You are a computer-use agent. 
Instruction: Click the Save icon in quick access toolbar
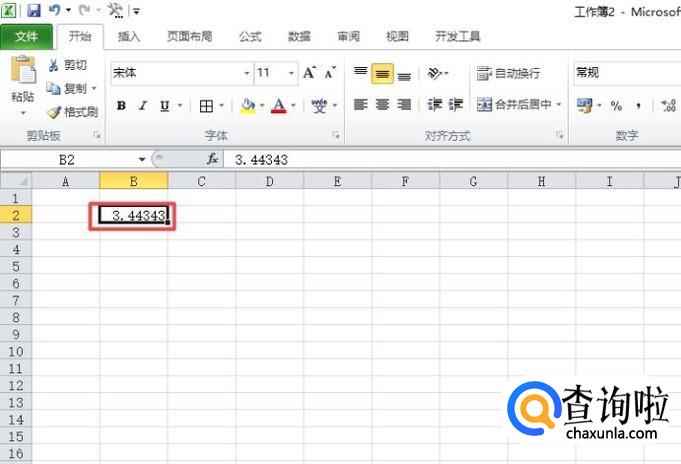point(34,11)
